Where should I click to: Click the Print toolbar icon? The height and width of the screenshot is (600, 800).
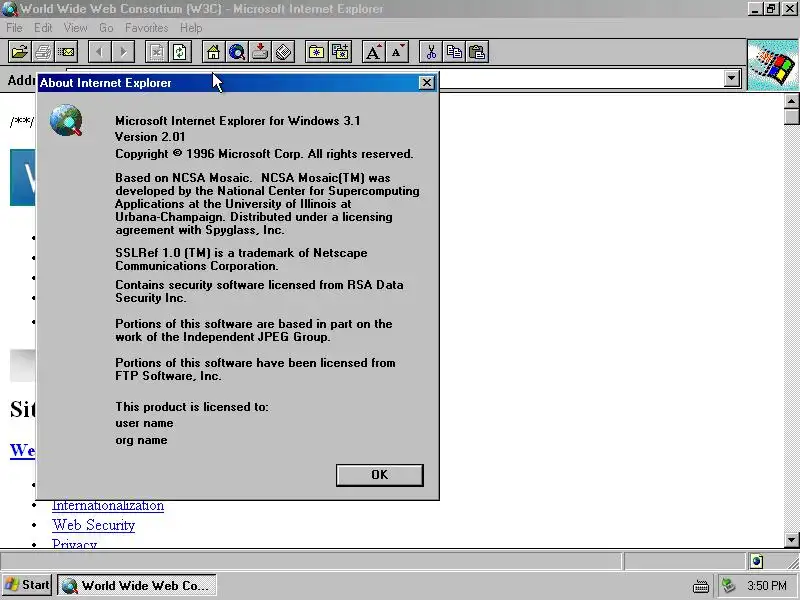[43, 52]
